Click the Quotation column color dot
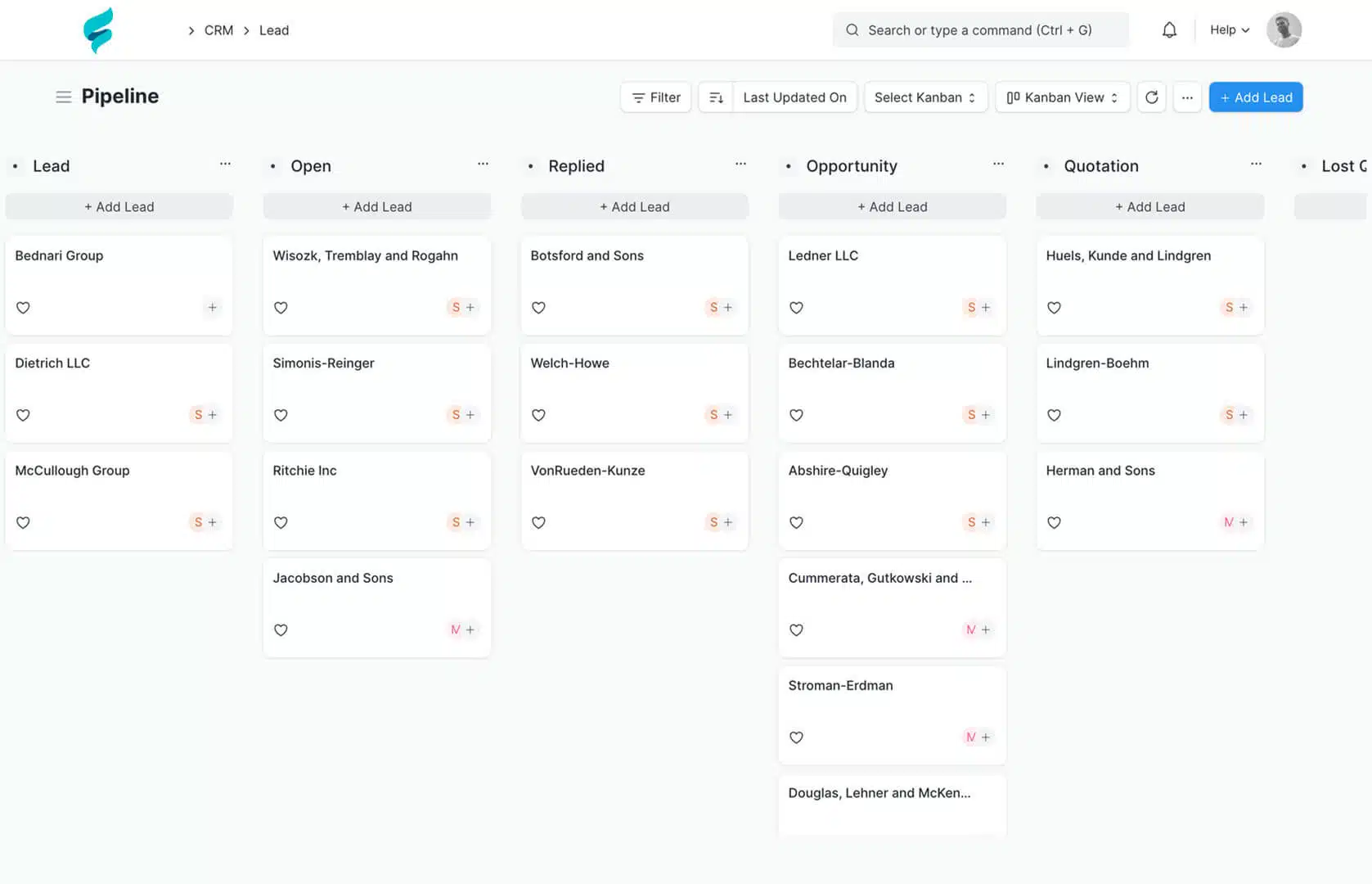 tap(1046, 166)
